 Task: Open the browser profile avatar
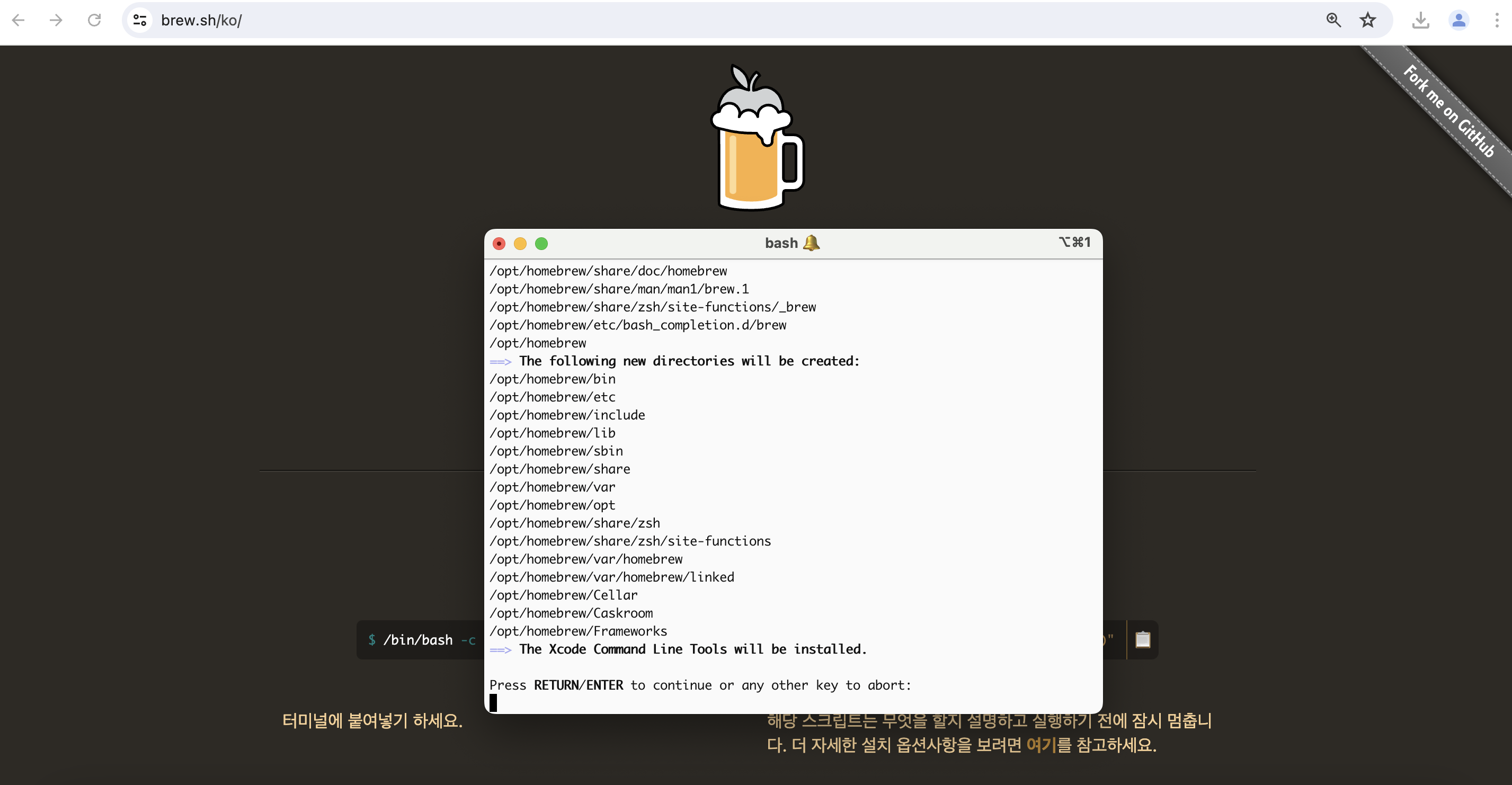click(1458, 21)
